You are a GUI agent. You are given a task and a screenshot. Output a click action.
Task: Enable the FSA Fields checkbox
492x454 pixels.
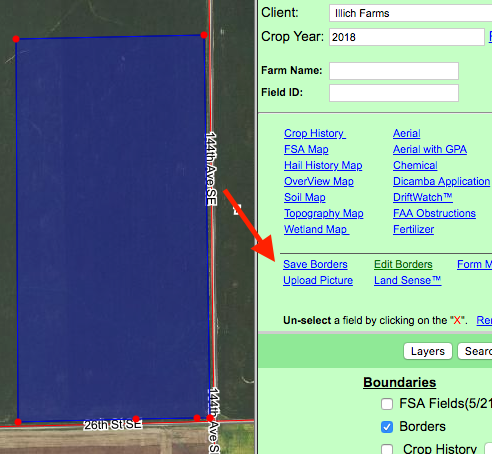click(x=387, y=404)
